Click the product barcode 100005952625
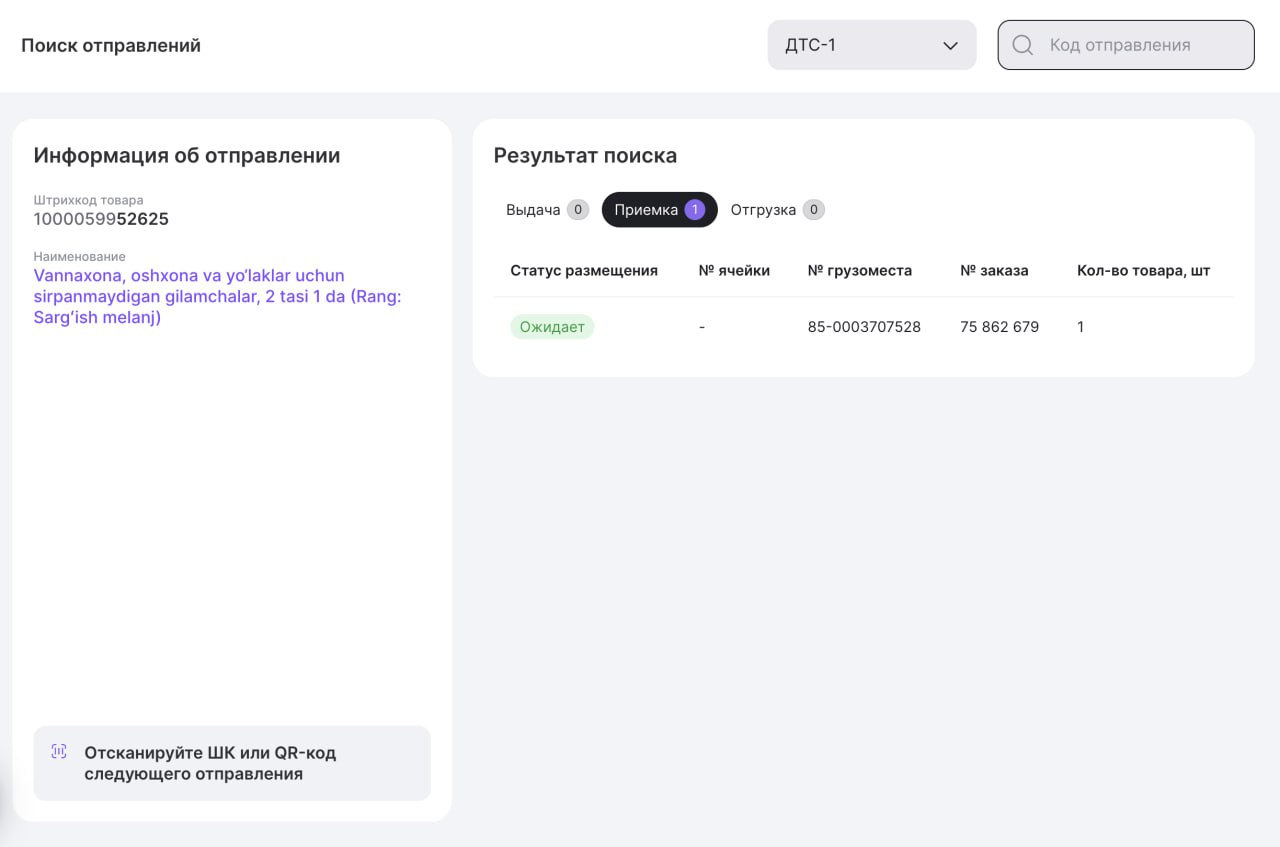Viewport: 1280px width, 847px height. tap(101, 219)
